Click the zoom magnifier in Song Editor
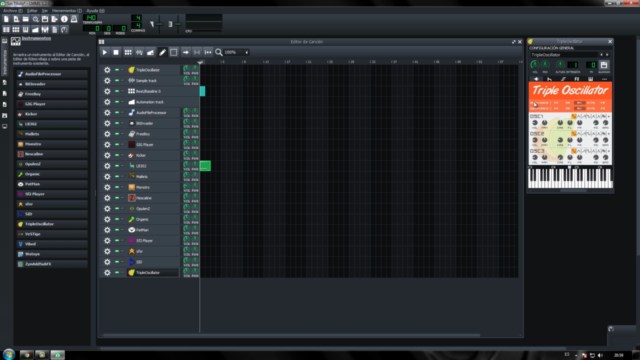The image size is (640, 360). (219, 52)
